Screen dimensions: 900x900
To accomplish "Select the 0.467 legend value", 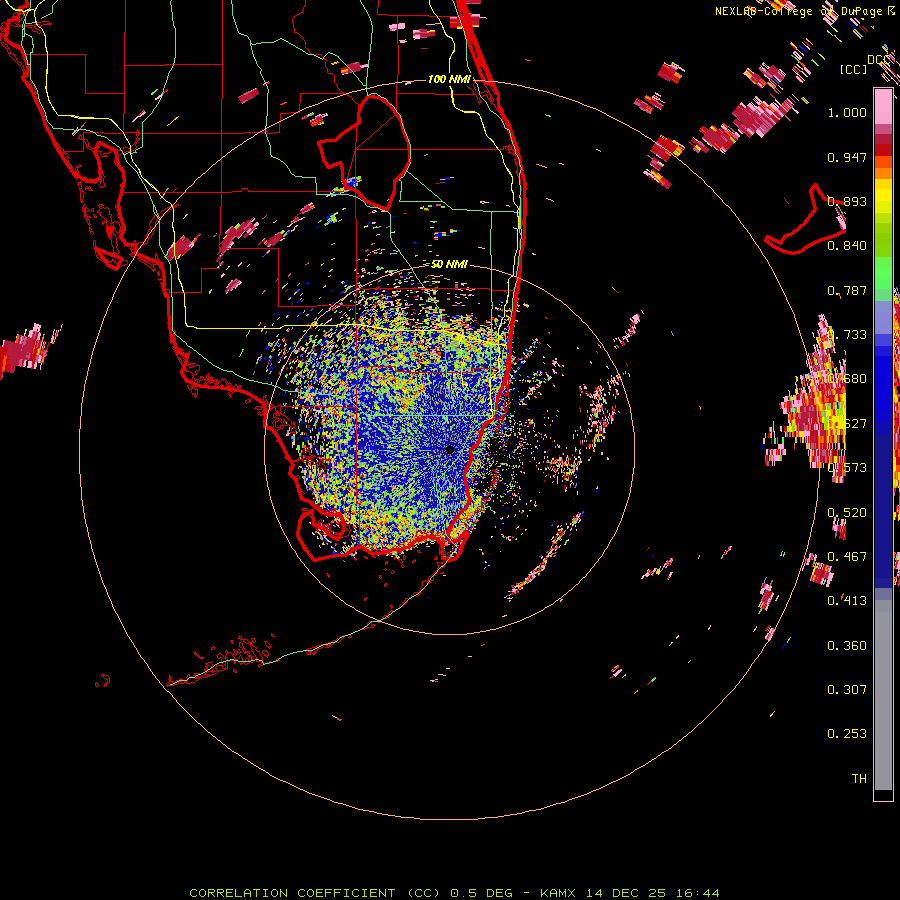I will 847,557.
